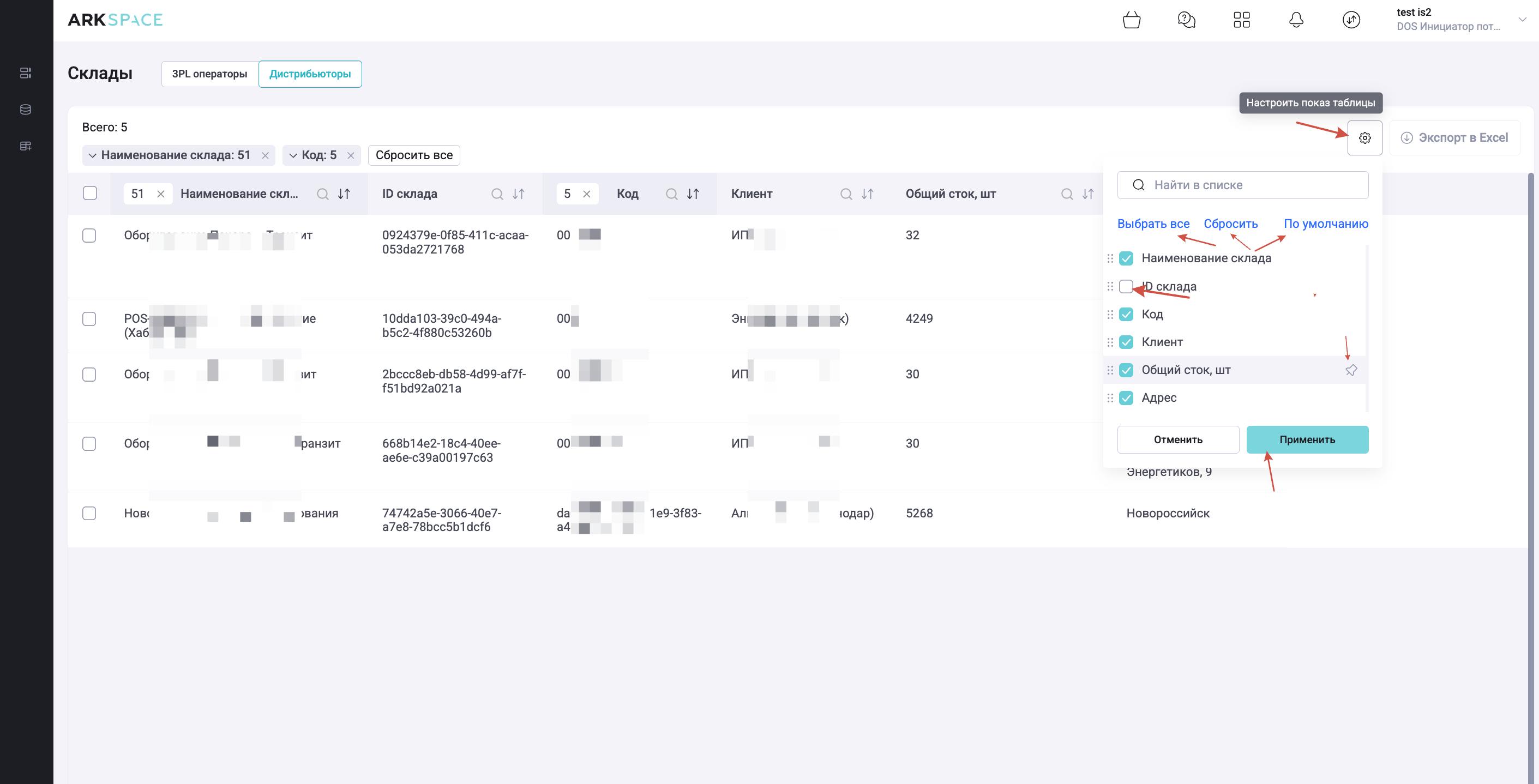Uncheck the Адрес column checkbox
Viewport: 1539px width, 784px height.
point(1126,397)
